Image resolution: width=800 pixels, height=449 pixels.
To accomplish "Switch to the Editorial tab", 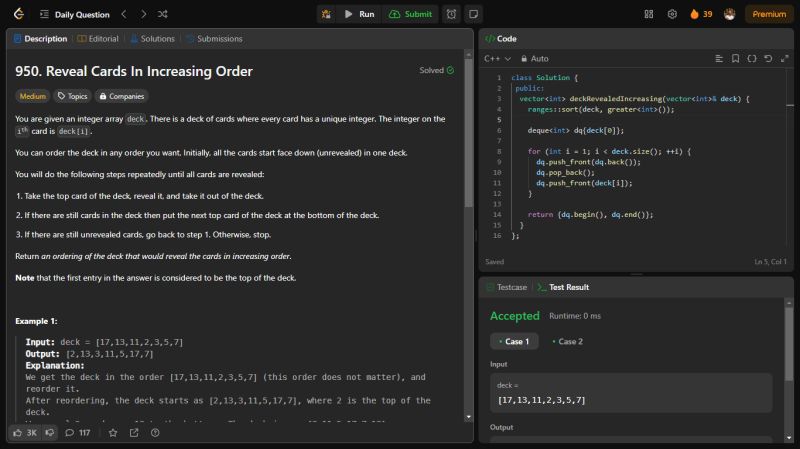I will (97, 39).
